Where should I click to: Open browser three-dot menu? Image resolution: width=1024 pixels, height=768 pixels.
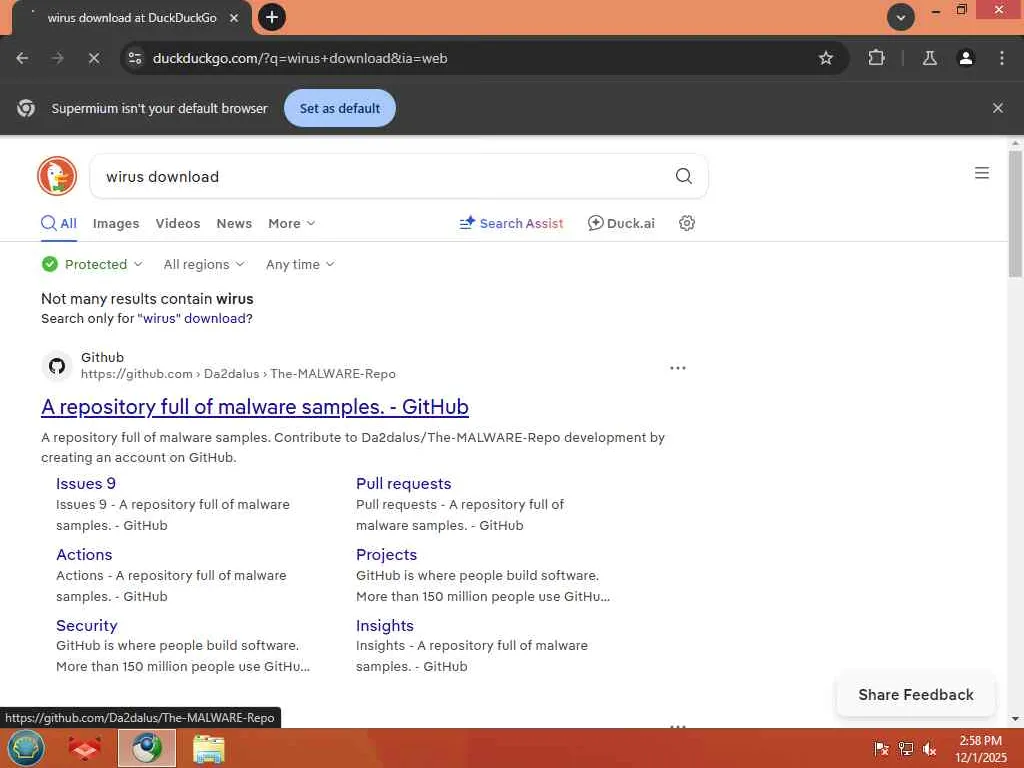(1002, 58)
